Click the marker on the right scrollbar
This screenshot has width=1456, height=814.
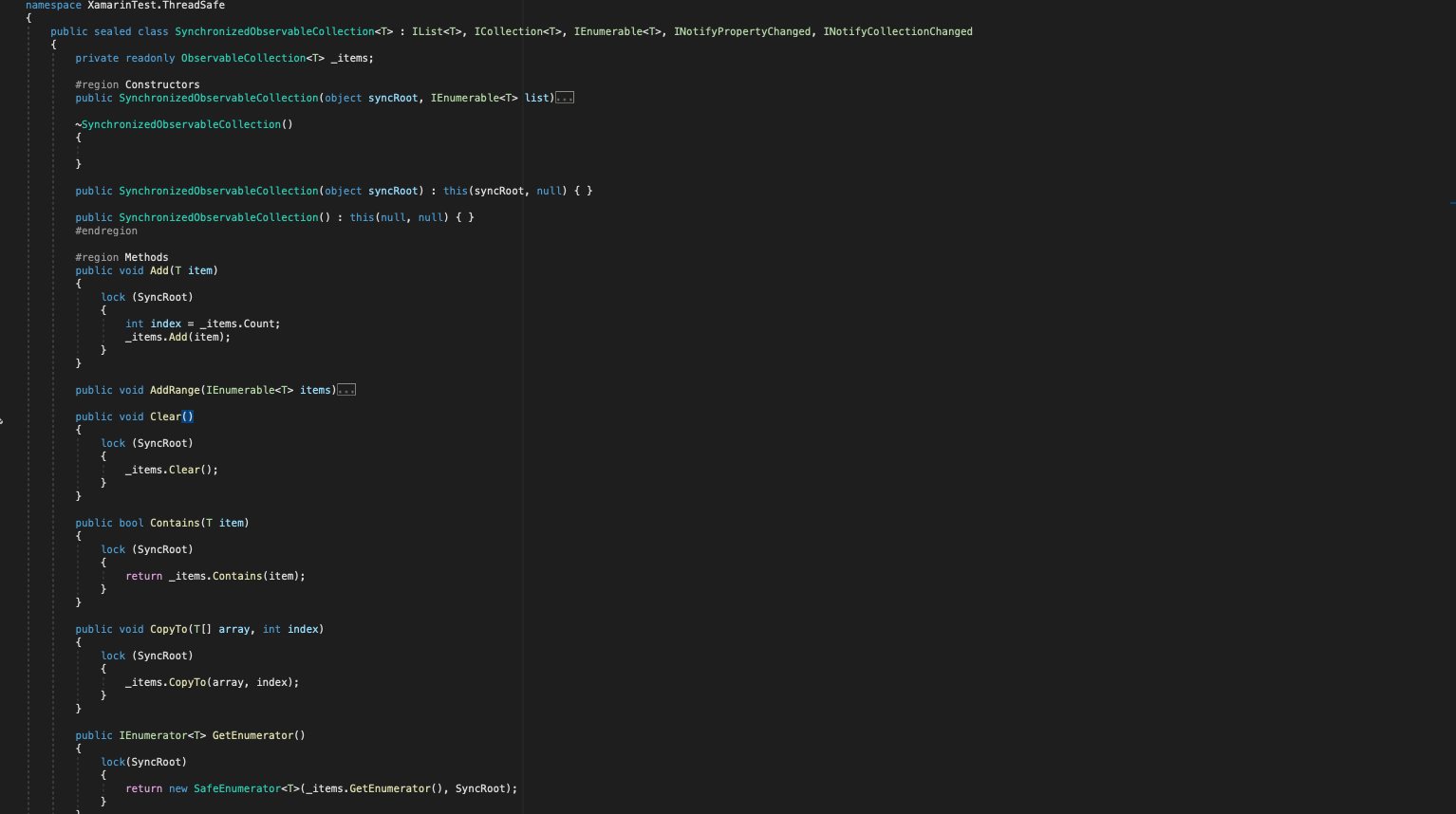tap(1452, 201)
